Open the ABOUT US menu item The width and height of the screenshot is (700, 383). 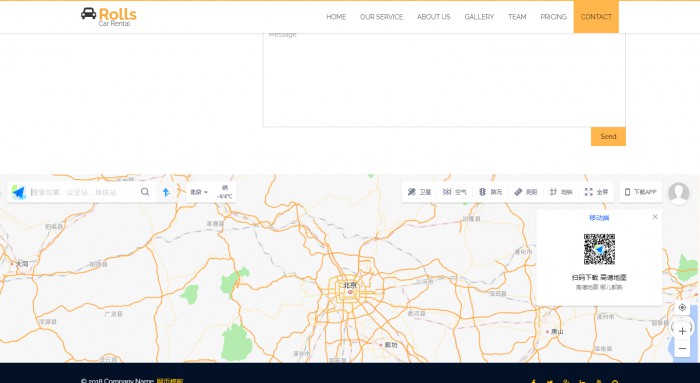[x=433, y=17]
